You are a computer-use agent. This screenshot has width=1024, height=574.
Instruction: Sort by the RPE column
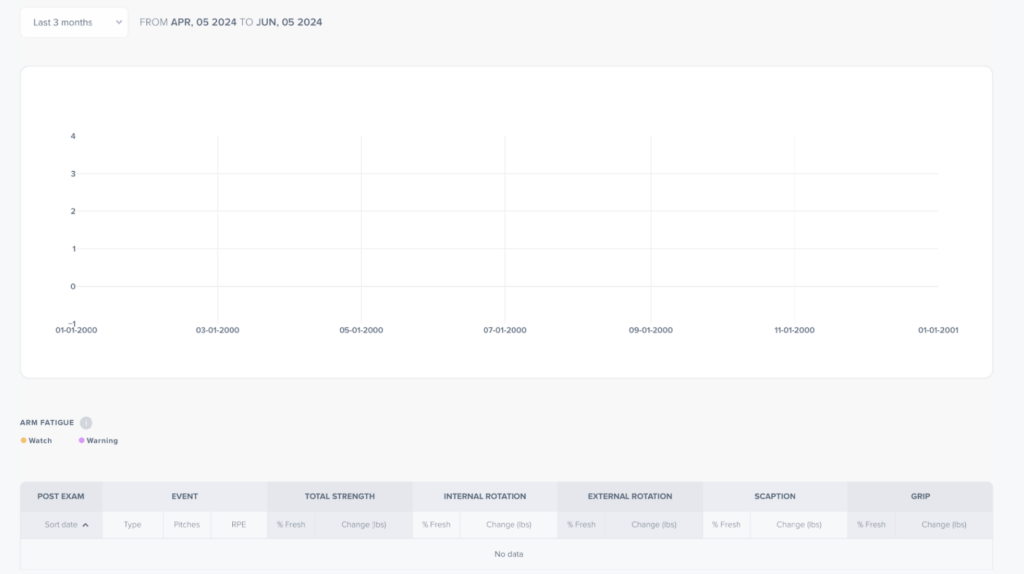click(238, 525)
